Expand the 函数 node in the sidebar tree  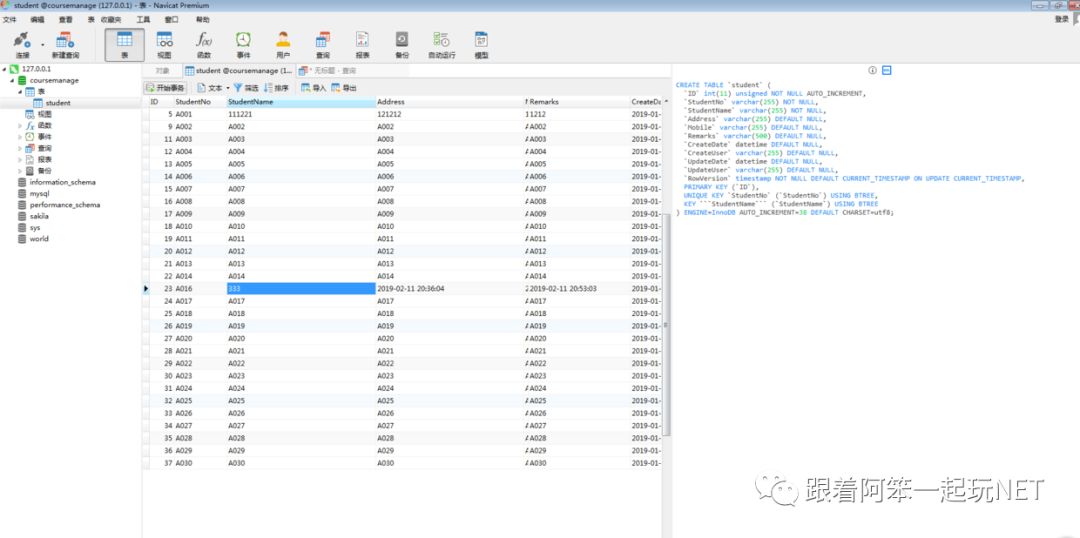point(21,126)
